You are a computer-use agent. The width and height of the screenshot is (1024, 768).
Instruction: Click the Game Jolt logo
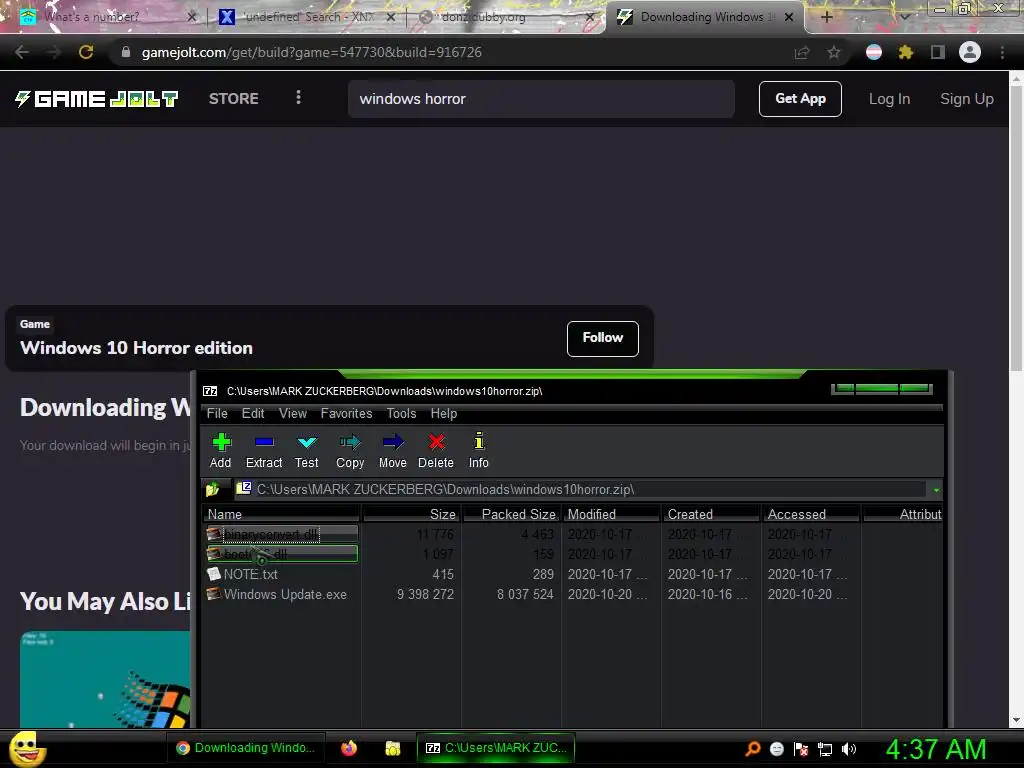point(97,99)
